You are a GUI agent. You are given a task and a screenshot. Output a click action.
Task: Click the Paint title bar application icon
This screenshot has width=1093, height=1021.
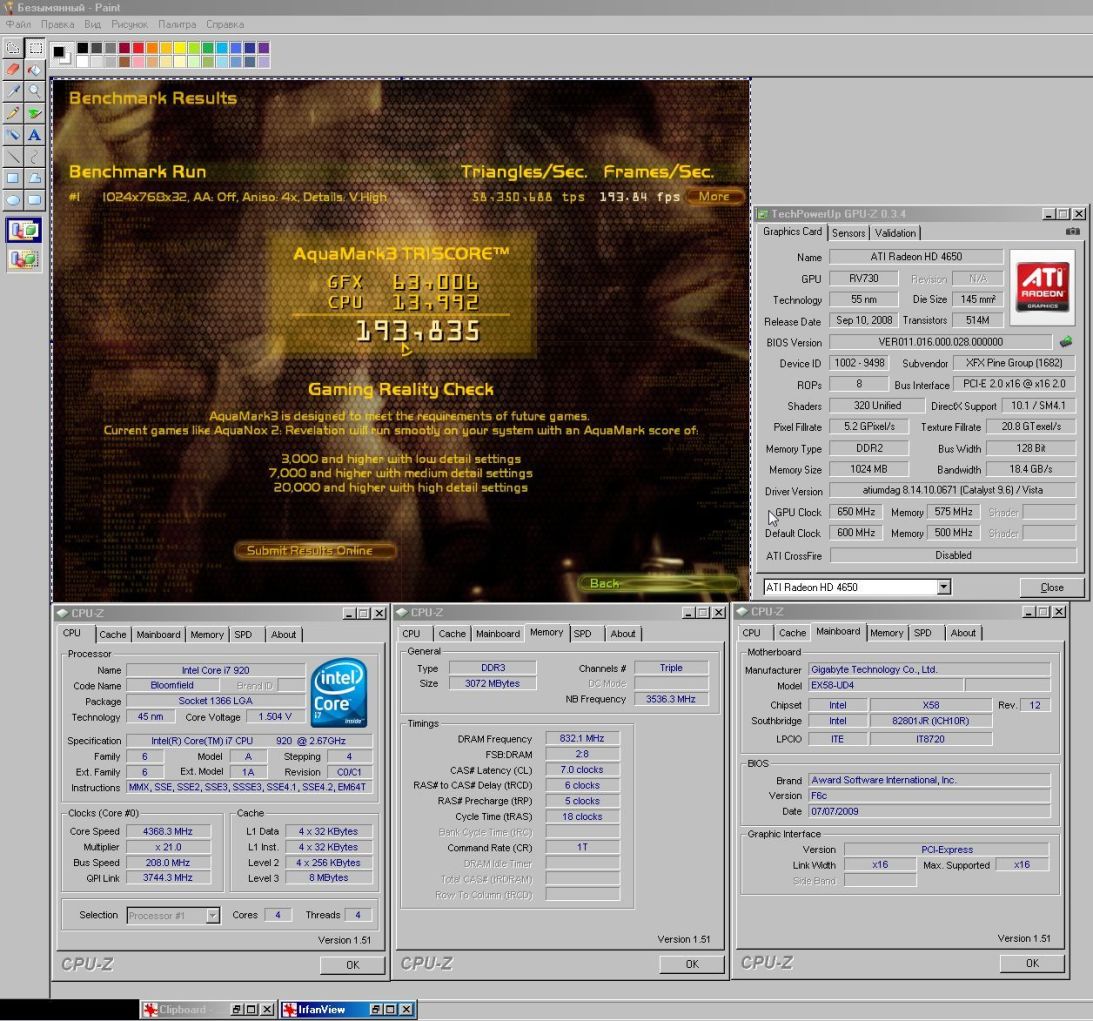coord(8,7)
